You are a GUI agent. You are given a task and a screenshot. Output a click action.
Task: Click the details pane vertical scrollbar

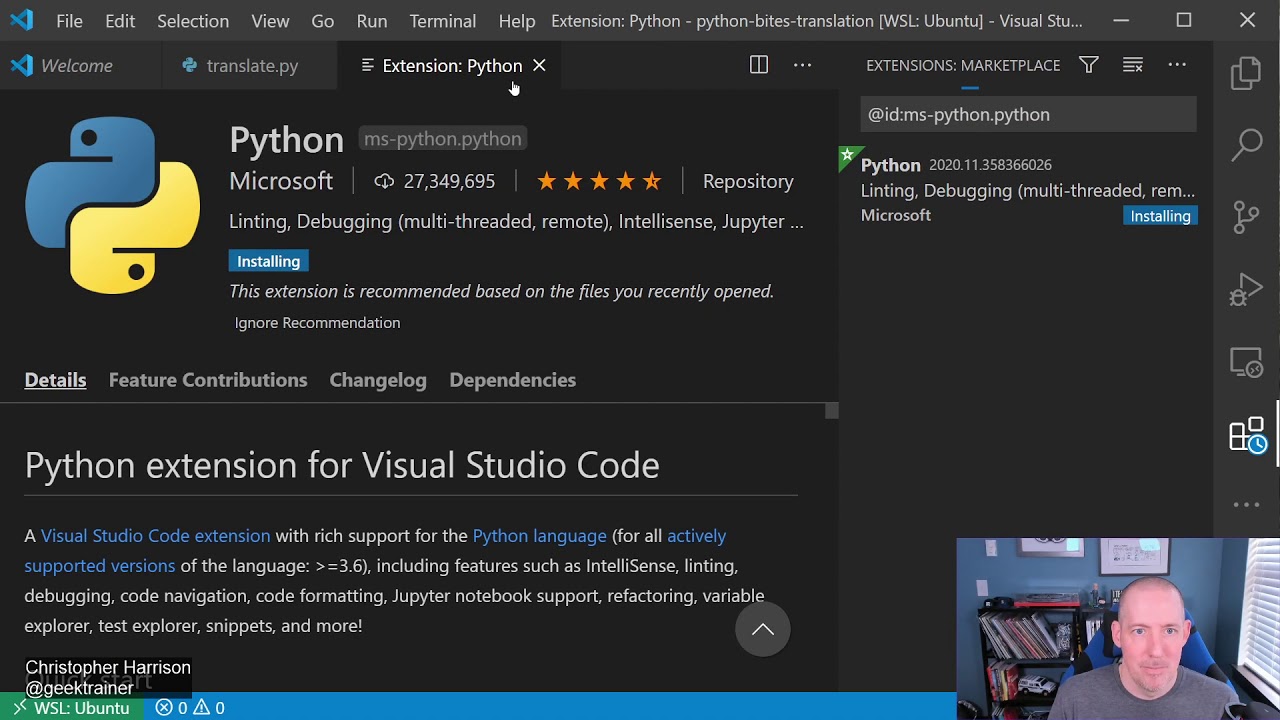point(831,411)
